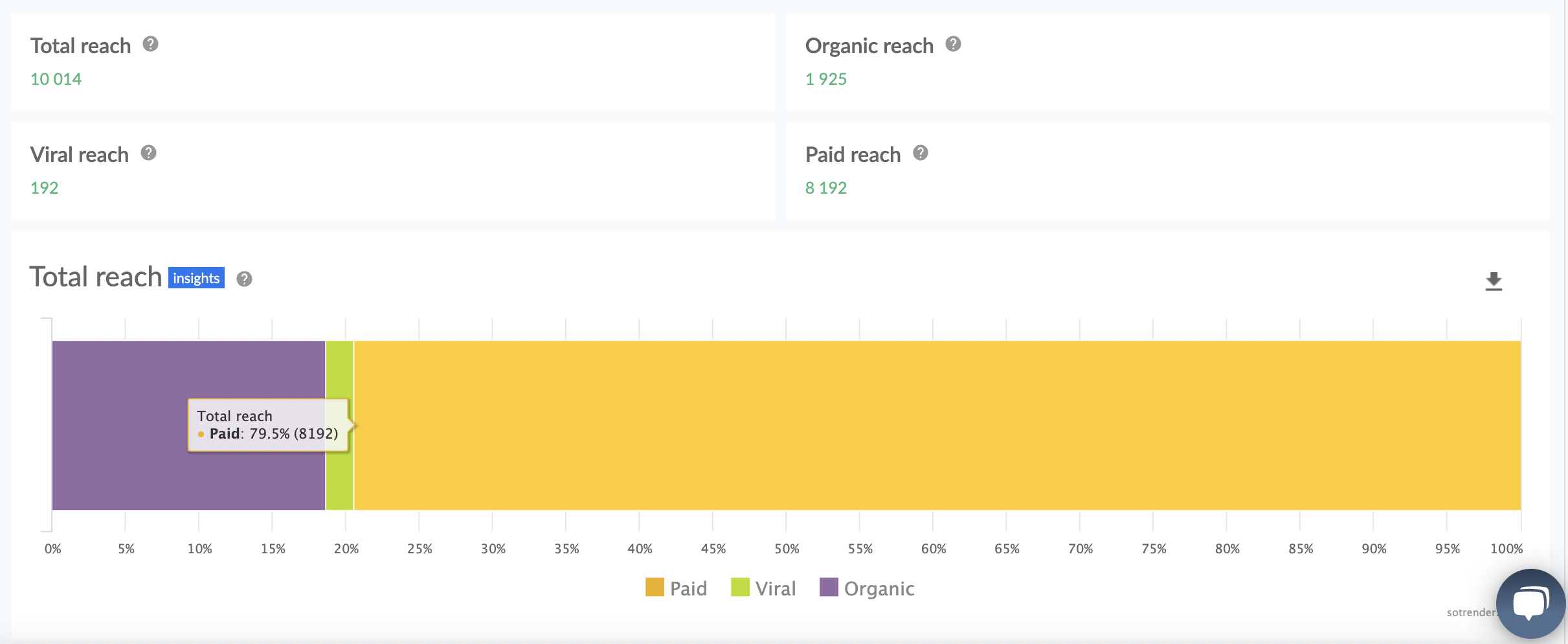Click help icon next to Total reach card
The image size is (1568, 644).
(x=150, y=44)
